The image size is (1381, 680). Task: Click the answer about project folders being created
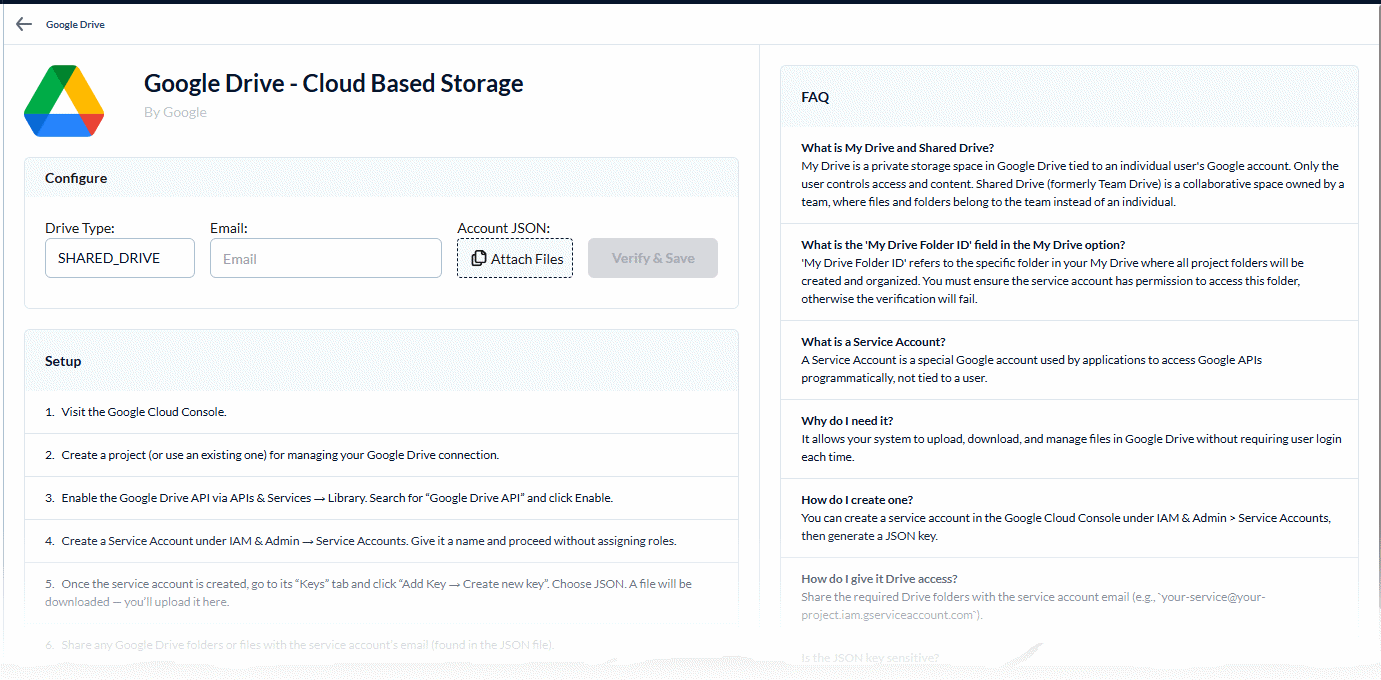pos(1052,281)
